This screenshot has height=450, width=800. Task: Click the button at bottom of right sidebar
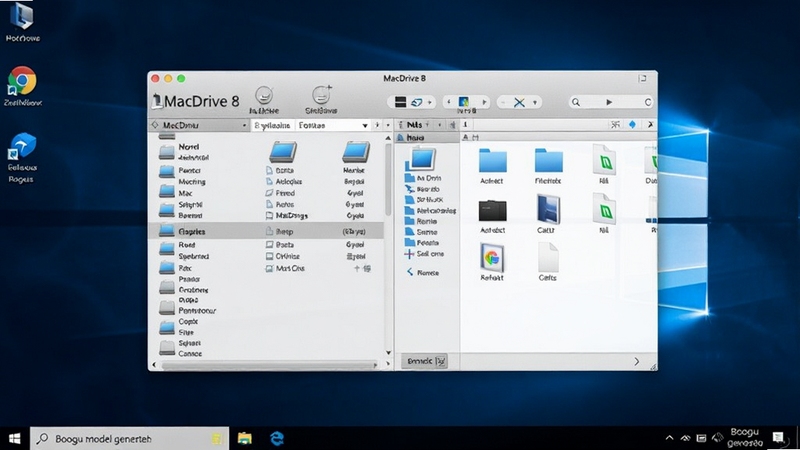pos(424,361)
